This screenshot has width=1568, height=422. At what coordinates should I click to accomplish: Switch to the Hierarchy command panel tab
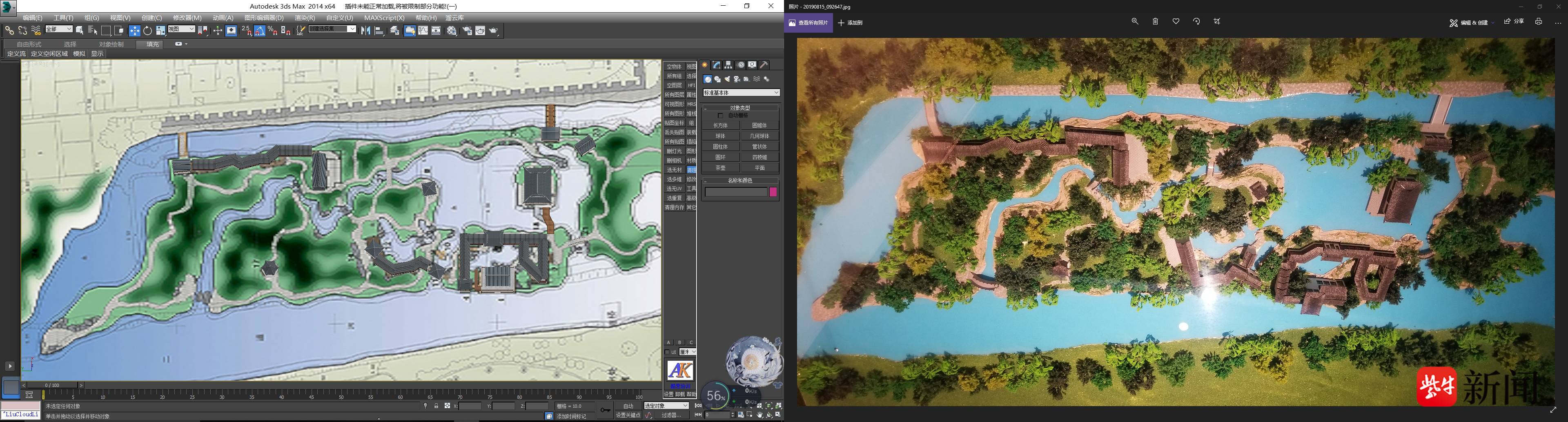728,65
